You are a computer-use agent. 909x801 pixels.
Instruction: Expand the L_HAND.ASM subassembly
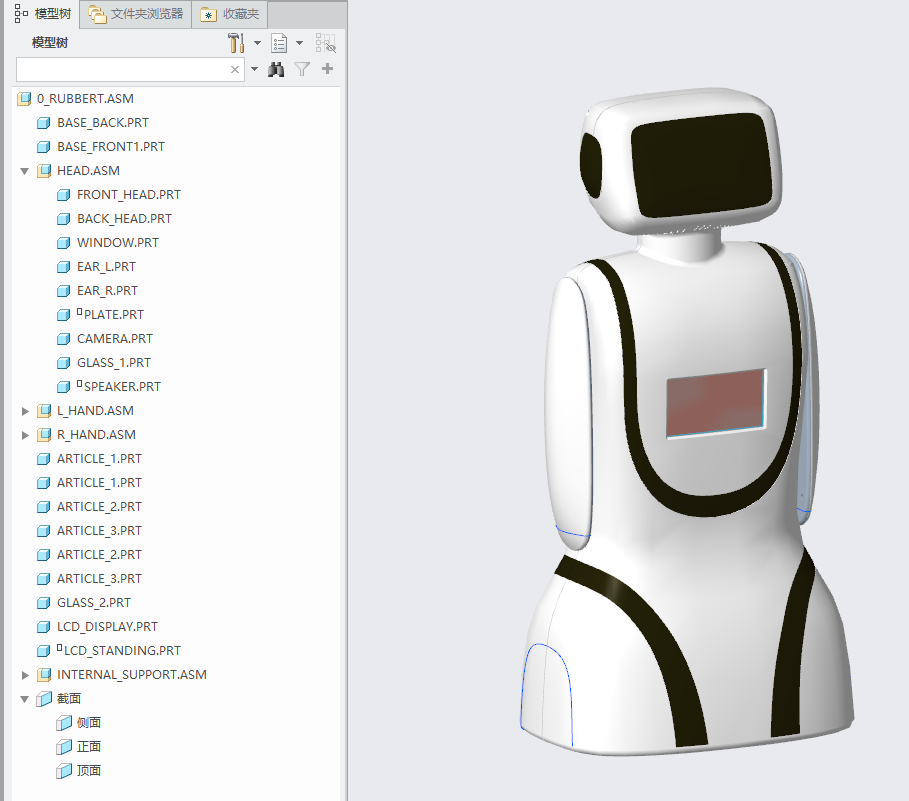point(25,411)
